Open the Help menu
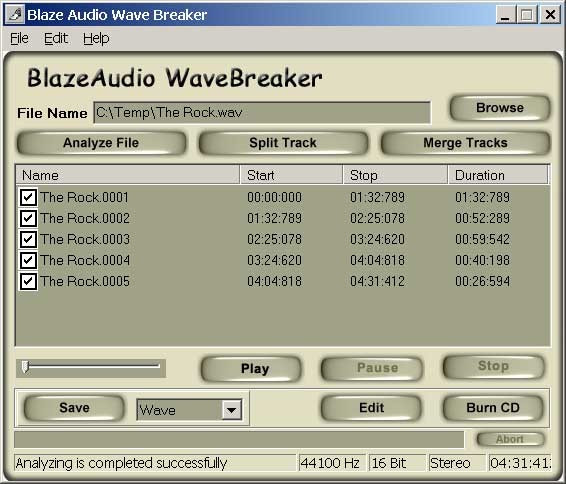 pos(96,38)
